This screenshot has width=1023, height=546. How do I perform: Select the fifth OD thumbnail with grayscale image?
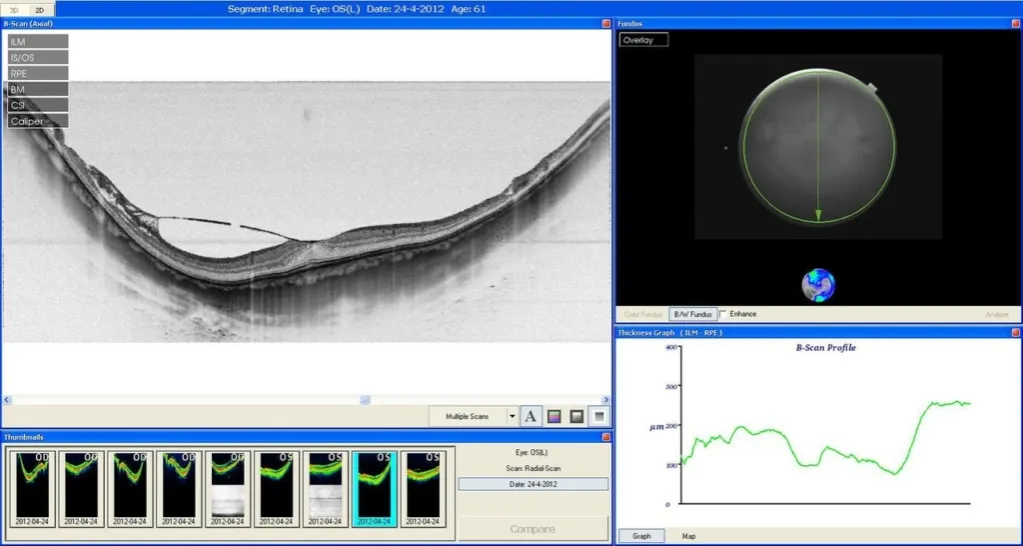point(228,489)
